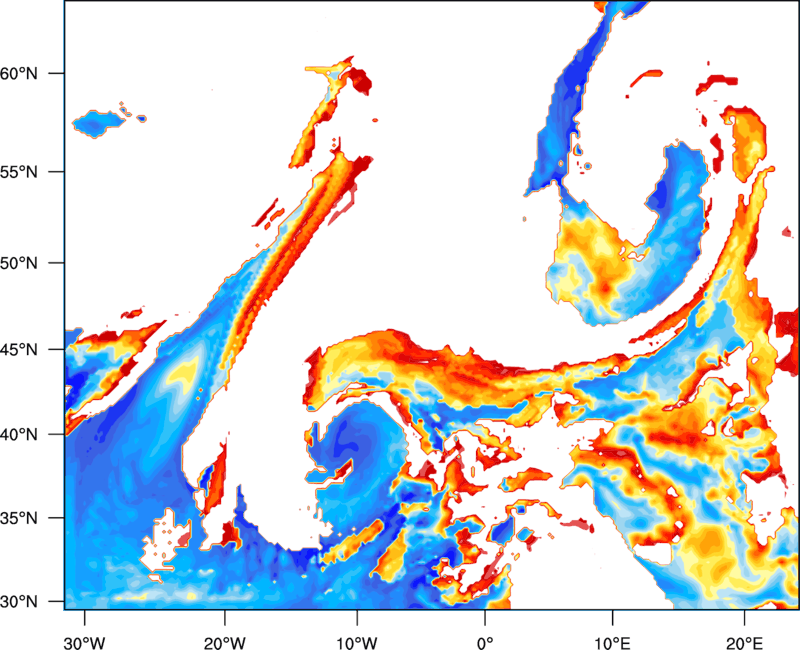Image resolution: width=800 pixels, height=650 pixels.
Task: Click the 45°N latitude label
Action: (x=19, y=350)
